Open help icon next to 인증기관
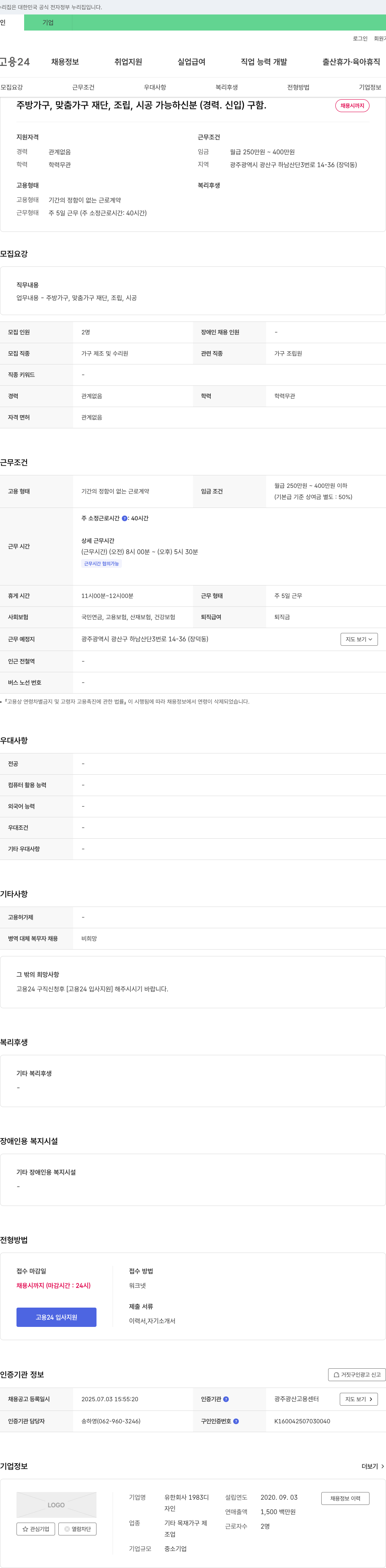 click(x=226, y=1399)
